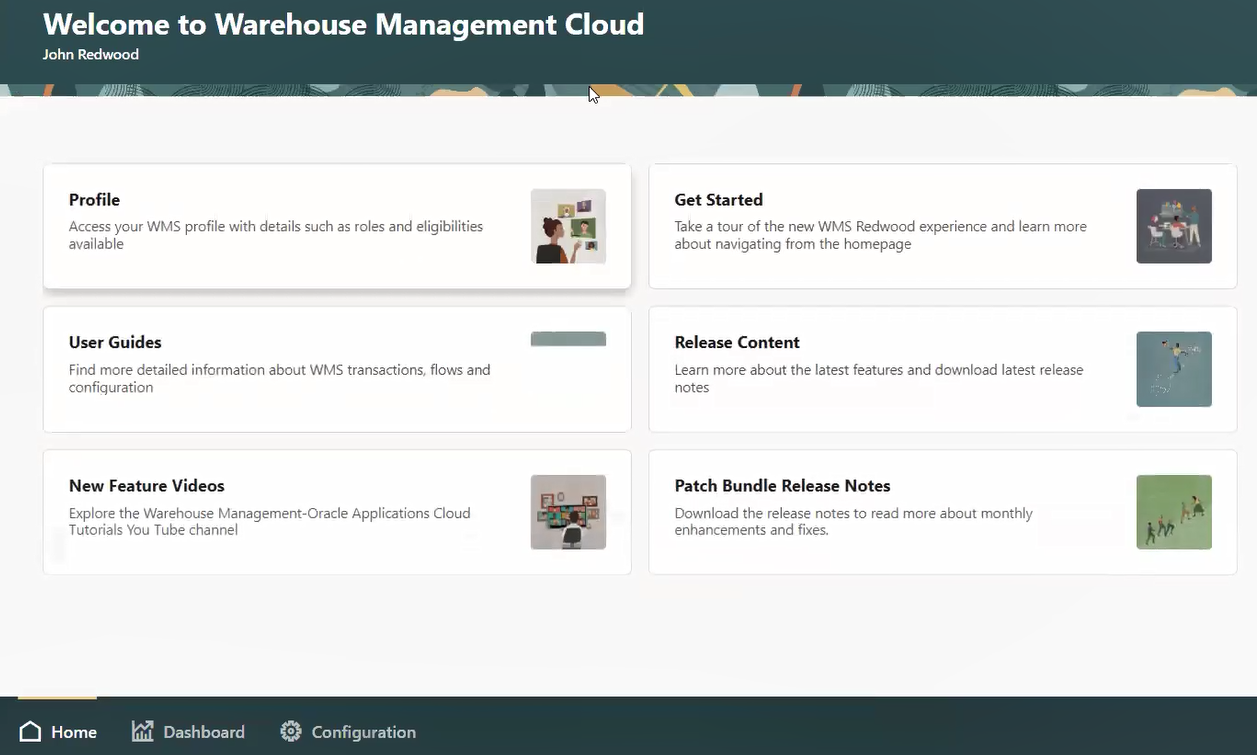The width and height of the screenshot is (1257, 755).
Task: Open the Get Started card title
Action: pyautogui.click(x=719, y=200)
